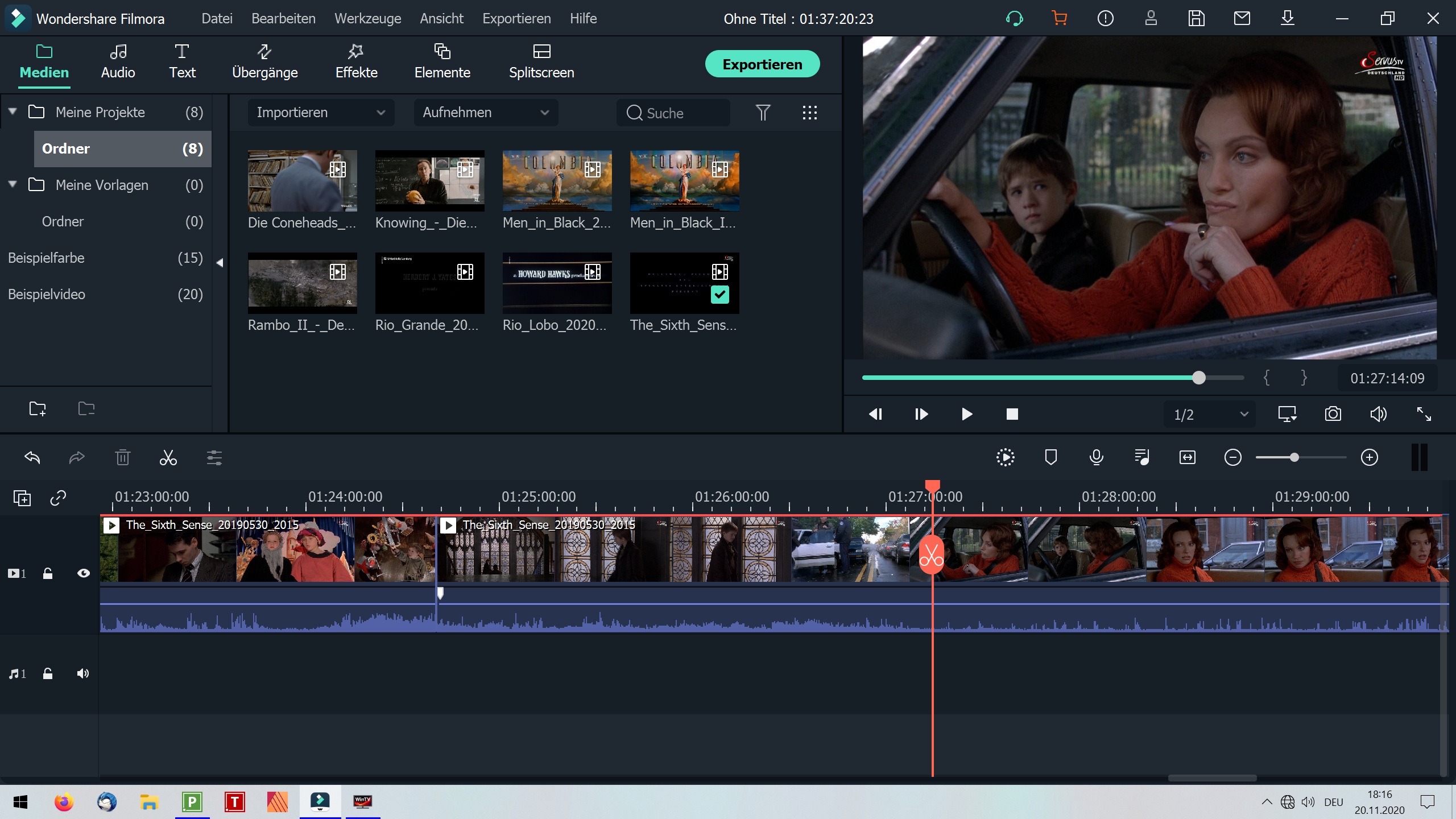Screen dimensions: 1456x819
Task: Step back one frame
Action: click(876, 414)
